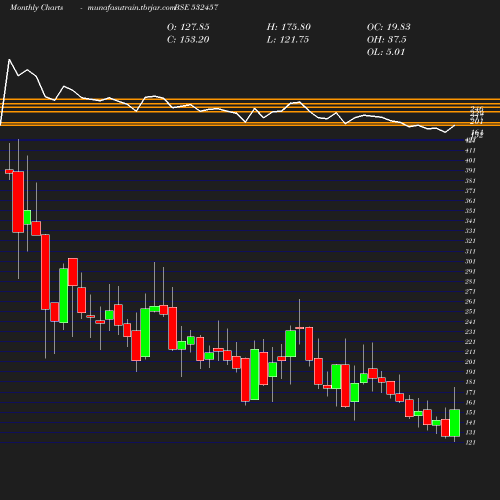The image size is (500, 500).
Task: Click the 241 price axis label
Action: click(470, 322)
